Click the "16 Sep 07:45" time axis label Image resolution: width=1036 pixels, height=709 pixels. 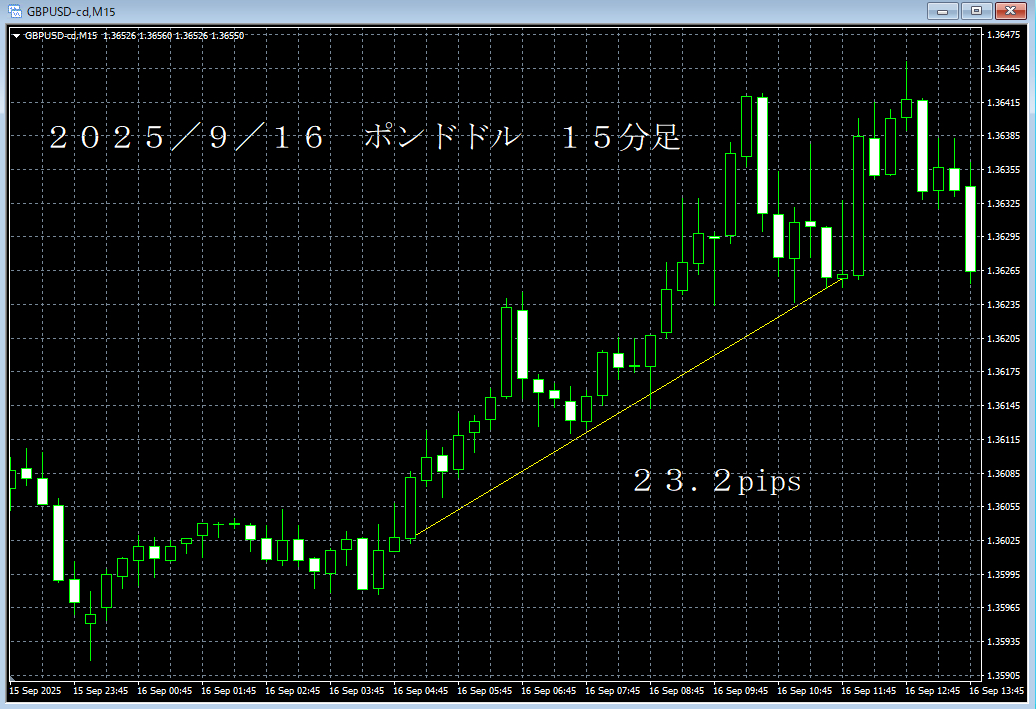tap(613, 690)
